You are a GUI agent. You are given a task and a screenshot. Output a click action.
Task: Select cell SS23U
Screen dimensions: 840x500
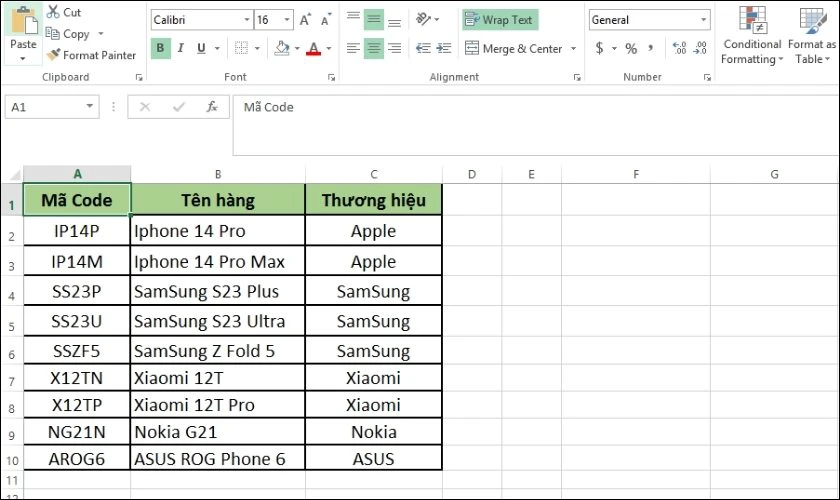[77, 322]
